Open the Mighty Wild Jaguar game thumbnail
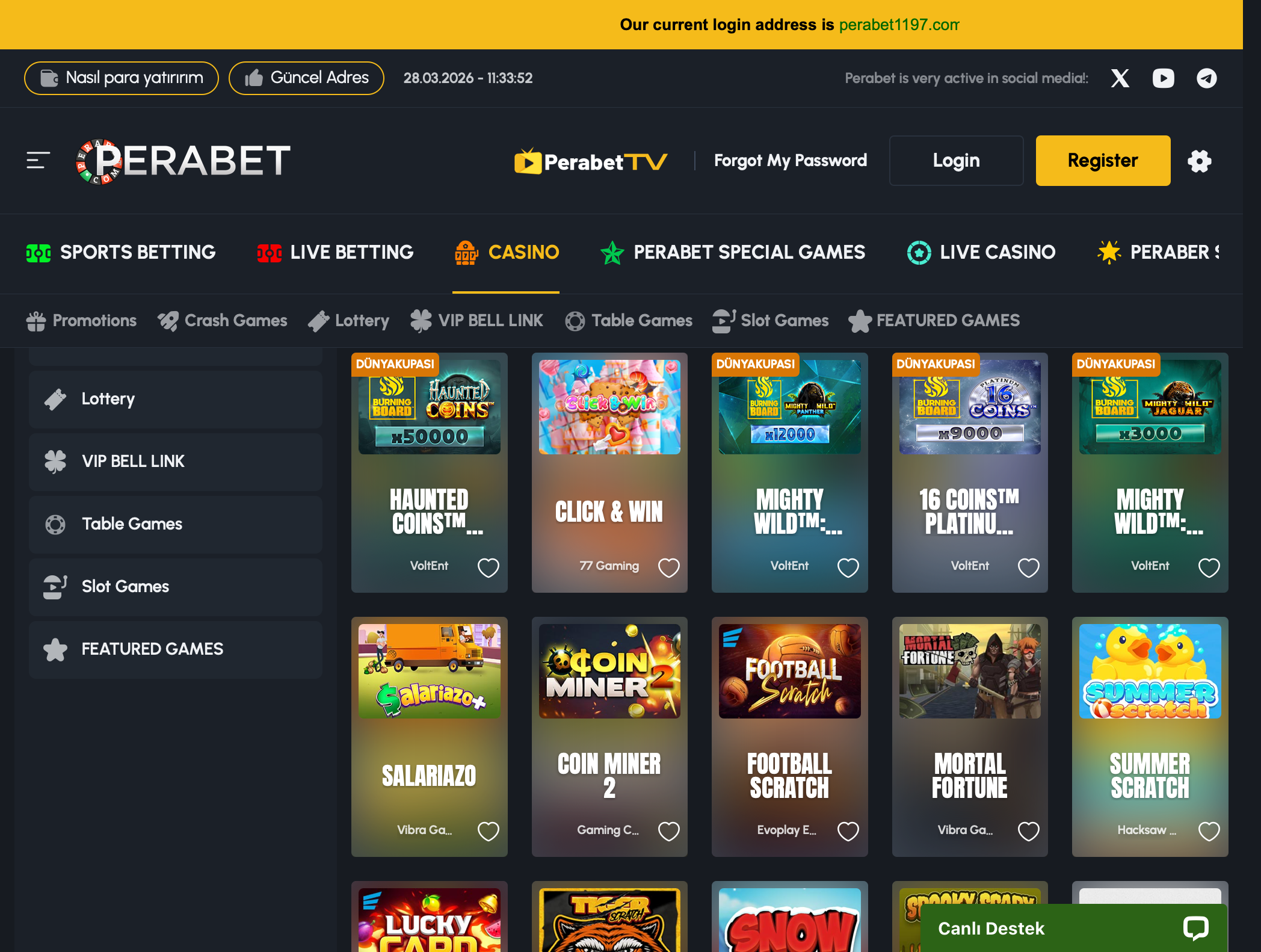 [1150, 407]
